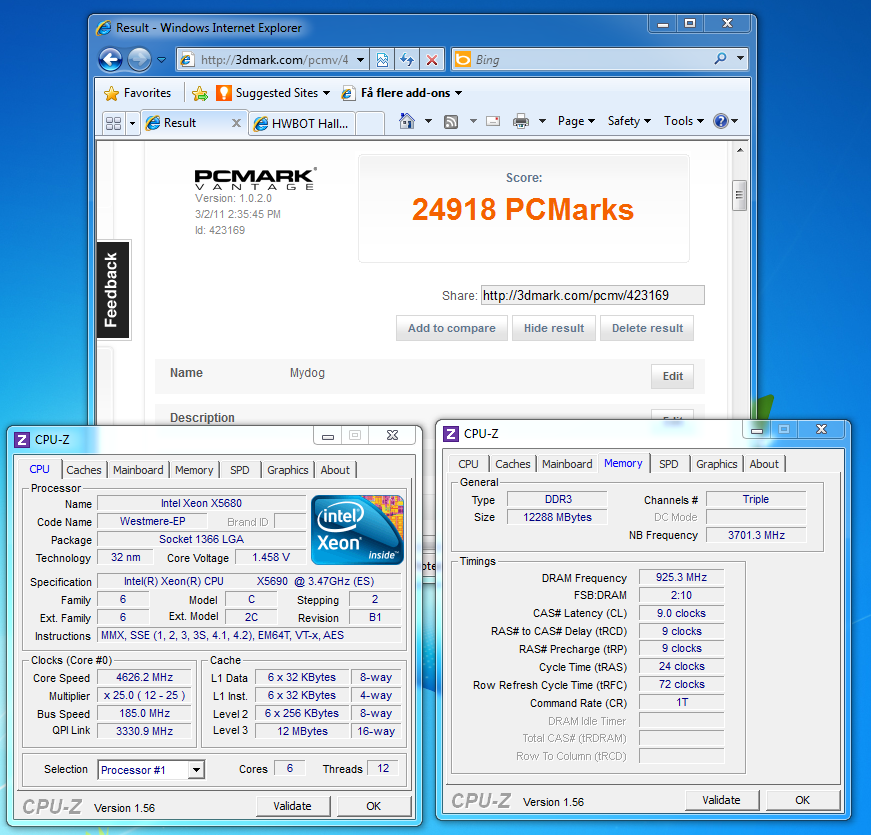Click Add to compare button
This screenshot has width=871, height=835.
452,328
